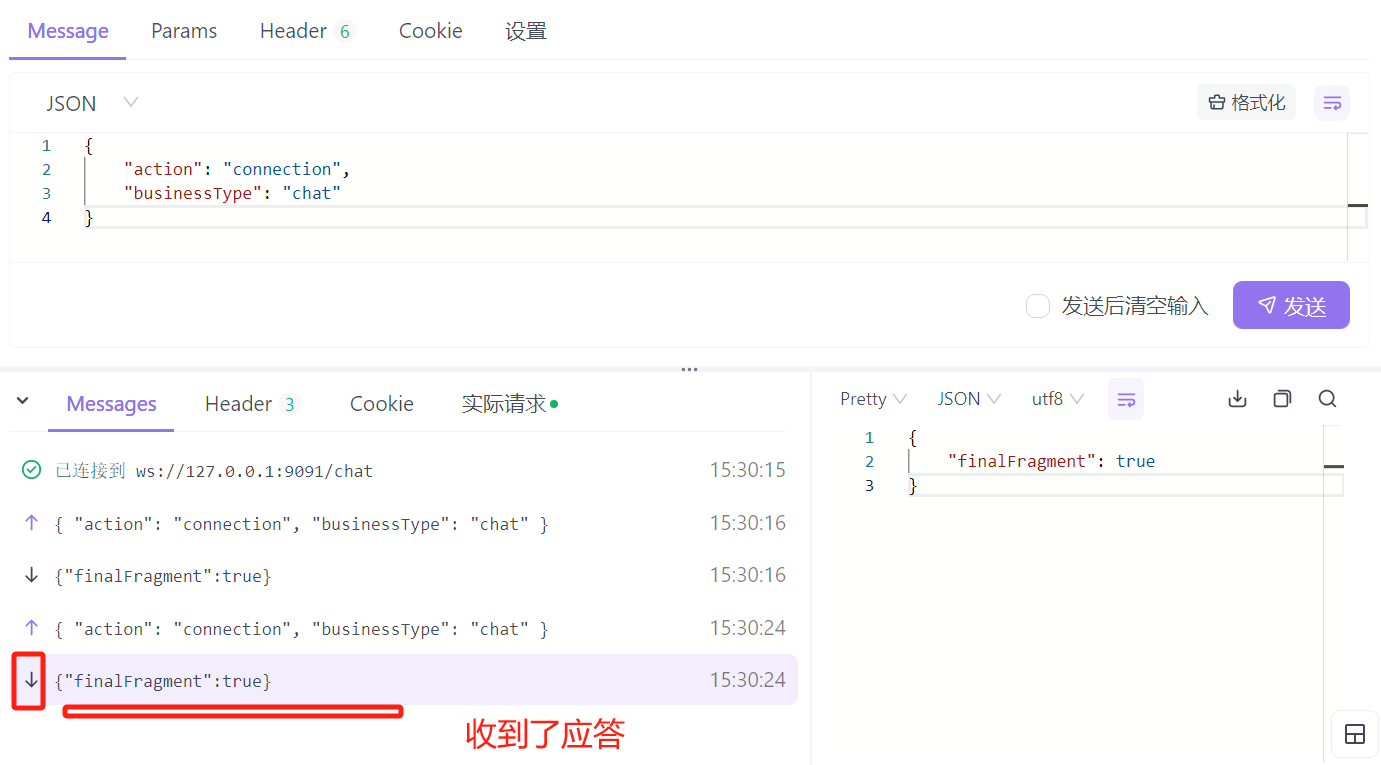Click the 15:30:15 timestamp
The width and height of the screenshot is (1381, 765).
pyautogui.click(x=748, y=470)
